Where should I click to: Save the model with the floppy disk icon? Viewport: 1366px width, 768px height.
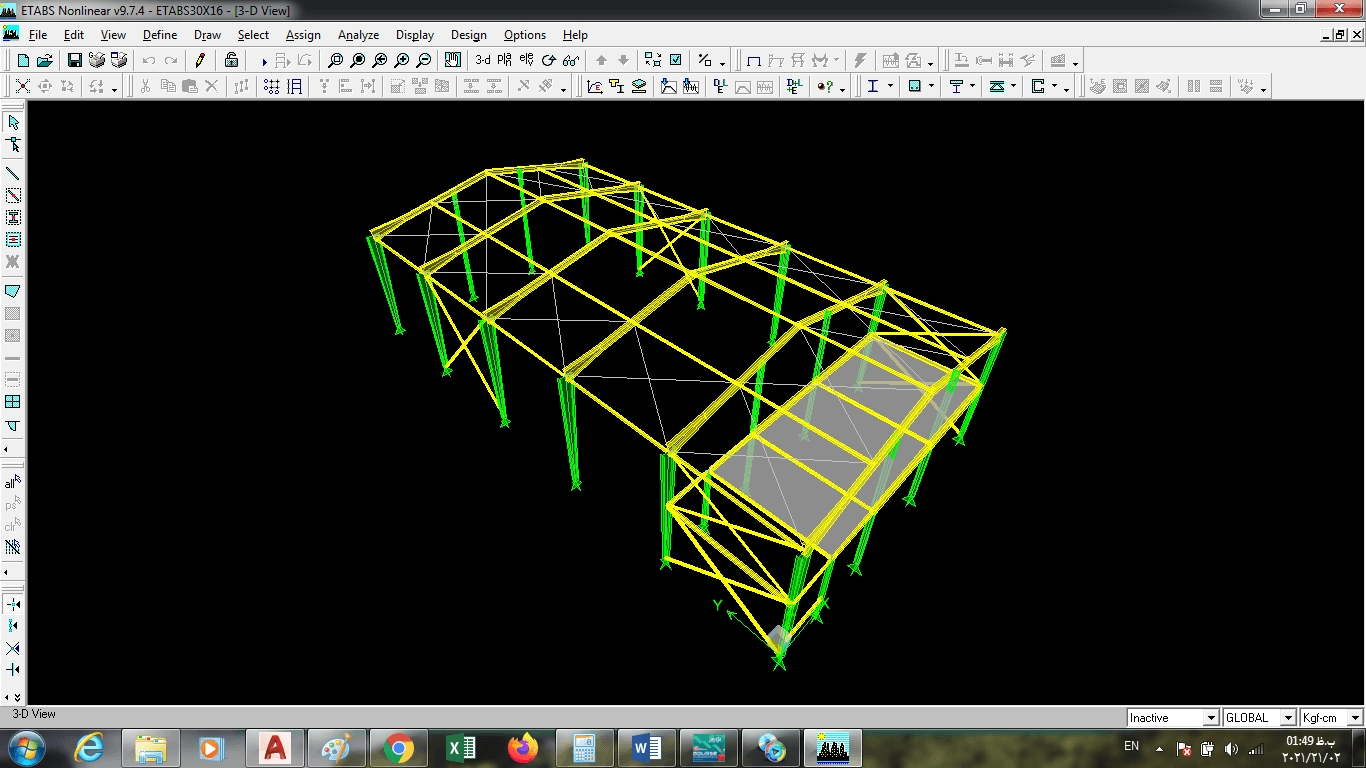pyautogui.click(x=75, y=60)
